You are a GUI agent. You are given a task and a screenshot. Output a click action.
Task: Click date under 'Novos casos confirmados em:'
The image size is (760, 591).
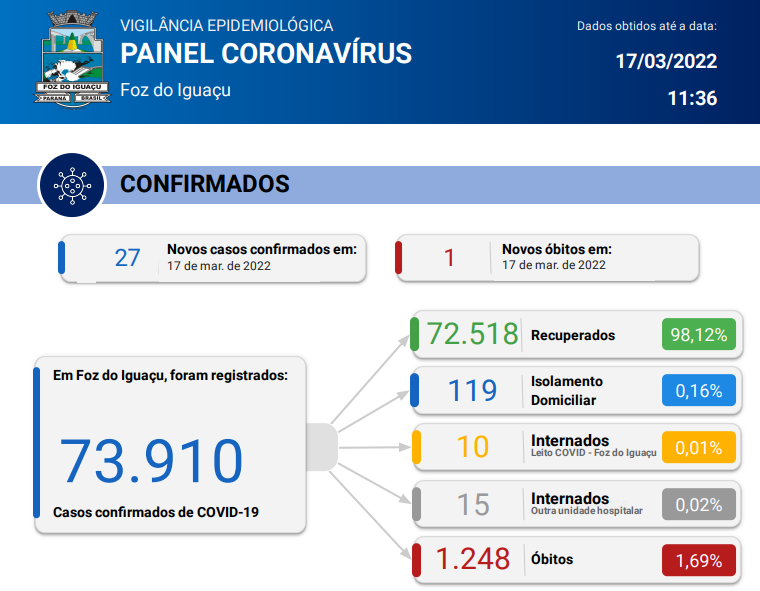[x=219, y=266]
